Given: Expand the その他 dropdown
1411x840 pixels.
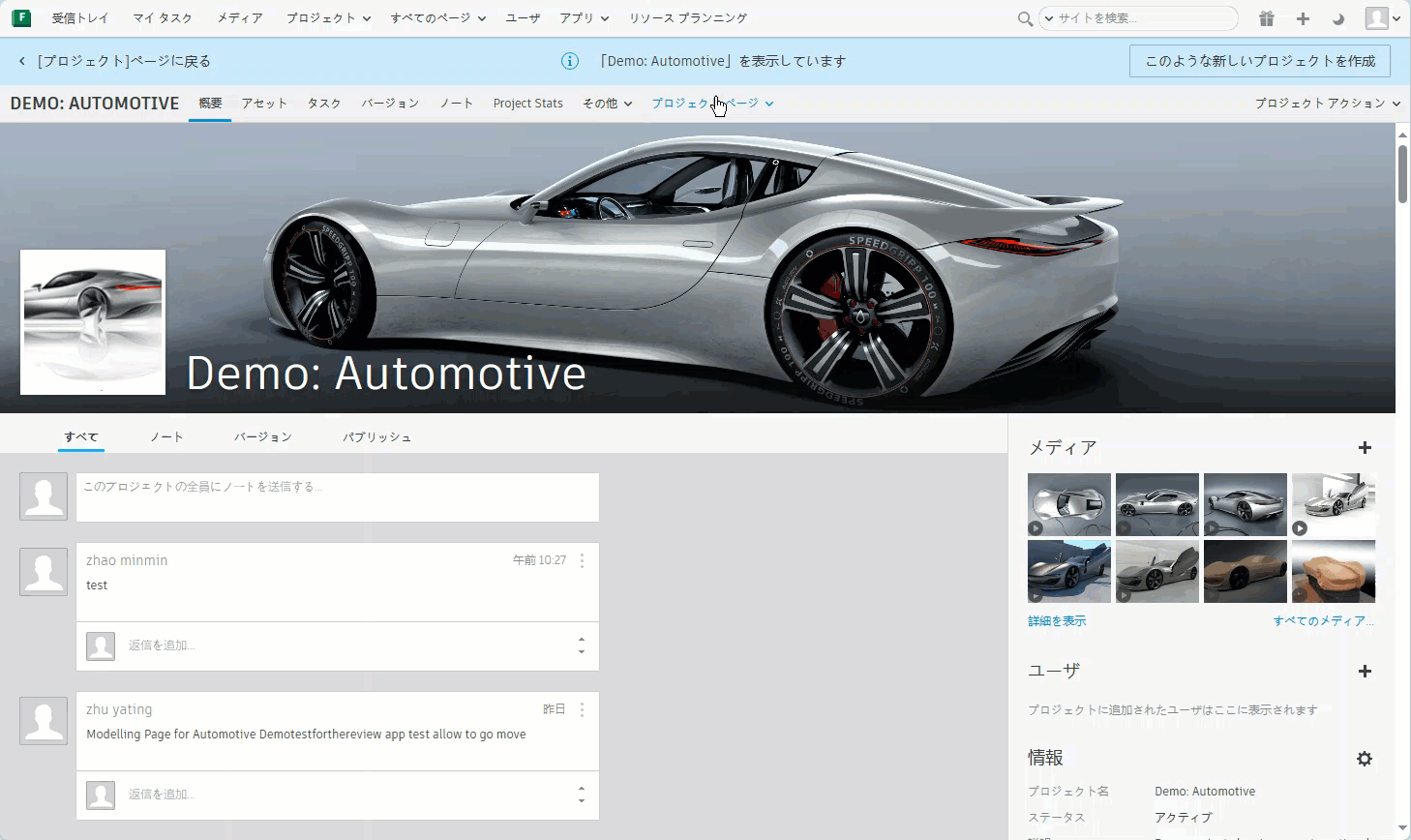Looking at the screenshot, I should pyautogui.click(x=608, y=104).
